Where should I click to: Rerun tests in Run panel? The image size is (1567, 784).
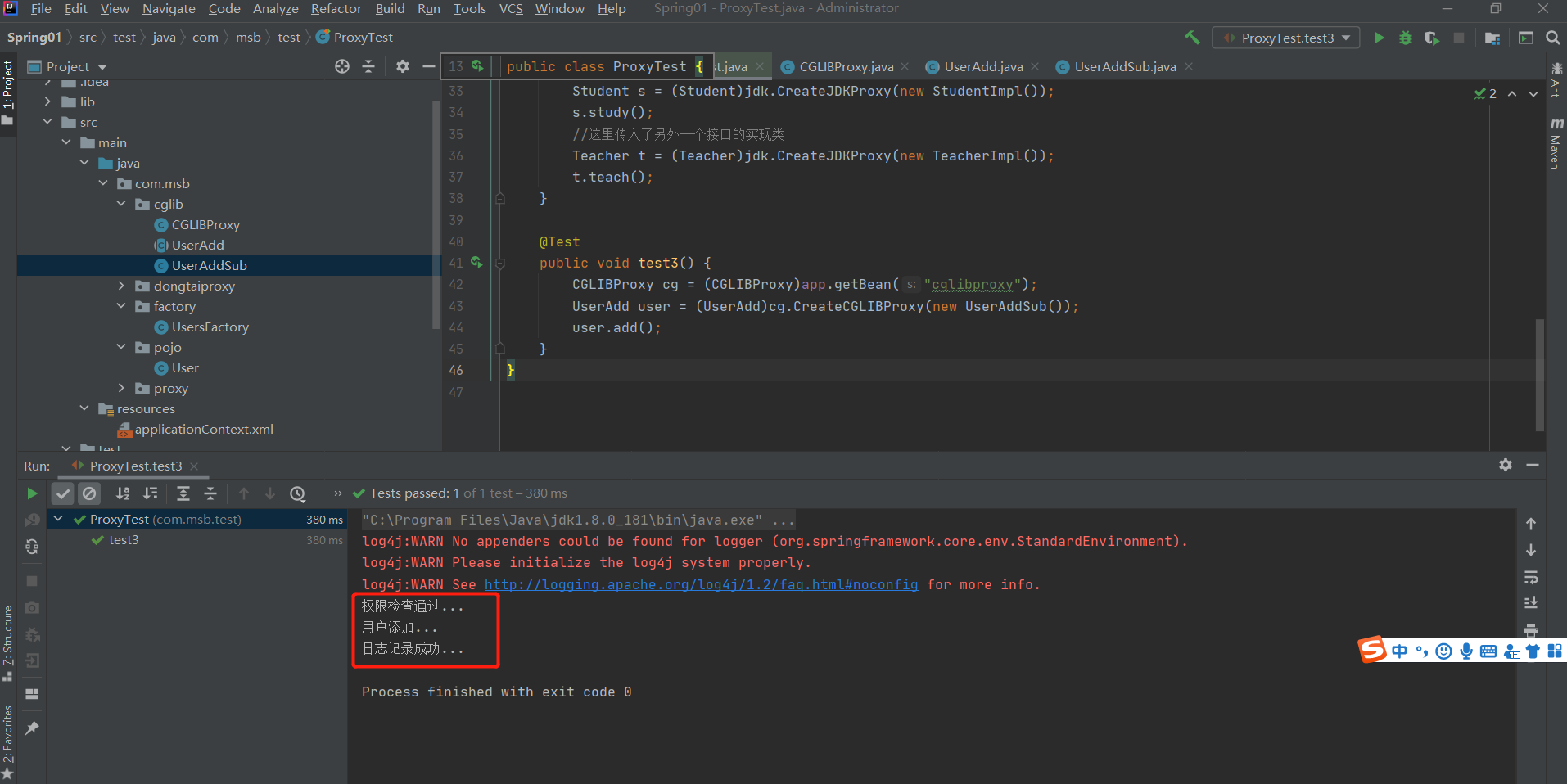(32, 493)
